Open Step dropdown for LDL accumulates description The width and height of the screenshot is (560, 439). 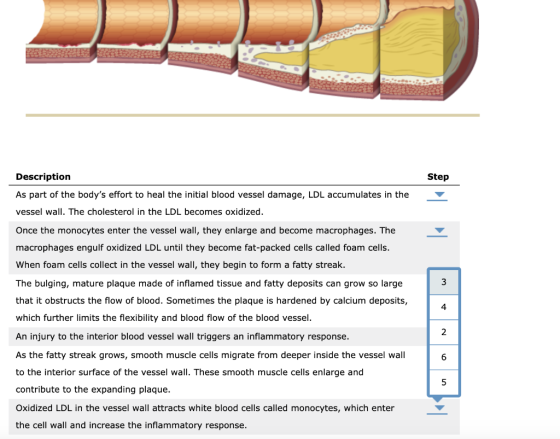[x=437, y=196]
